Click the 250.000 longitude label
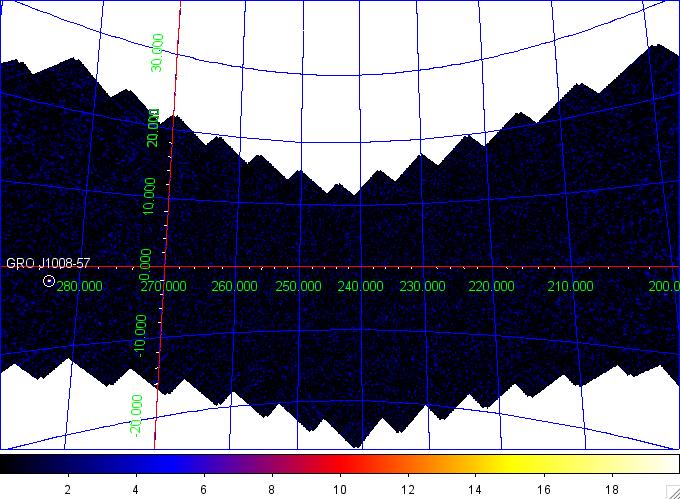Viewport: 680px width, 499px height. tap(298, 286)
